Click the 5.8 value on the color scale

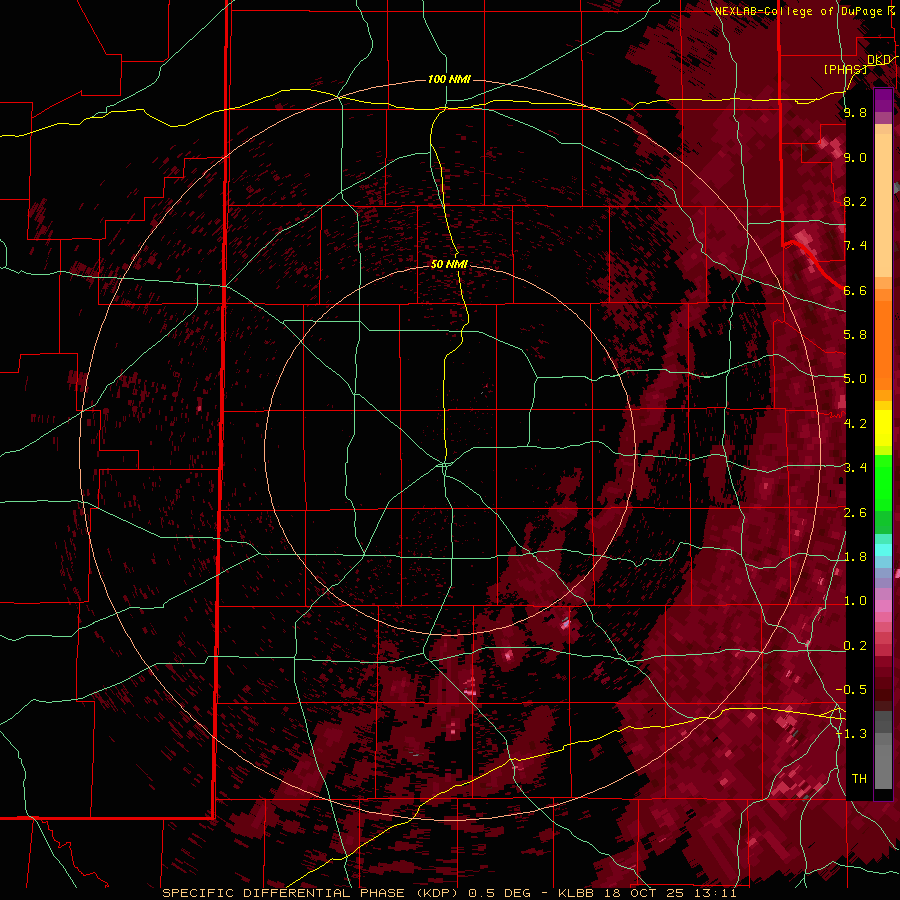click(855, 335)
